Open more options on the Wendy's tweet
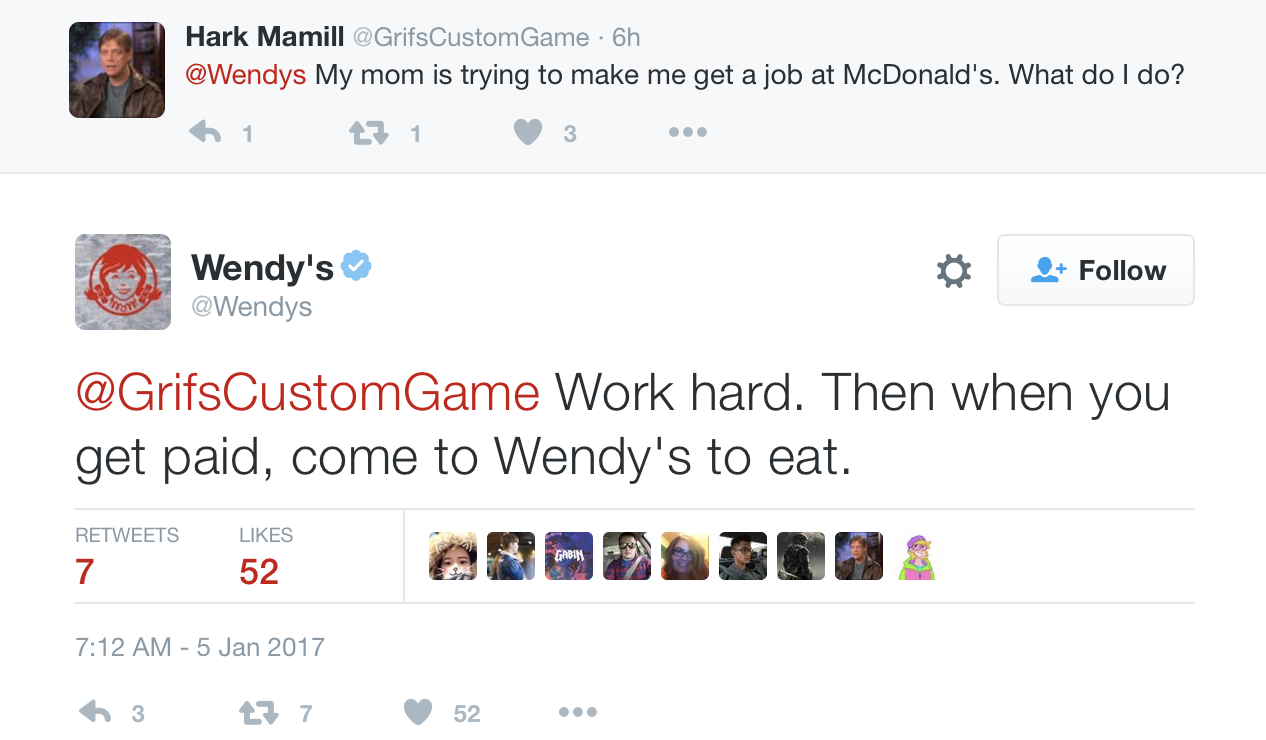This screenshot has height=740, width=1266. click(x=578, y=712)
